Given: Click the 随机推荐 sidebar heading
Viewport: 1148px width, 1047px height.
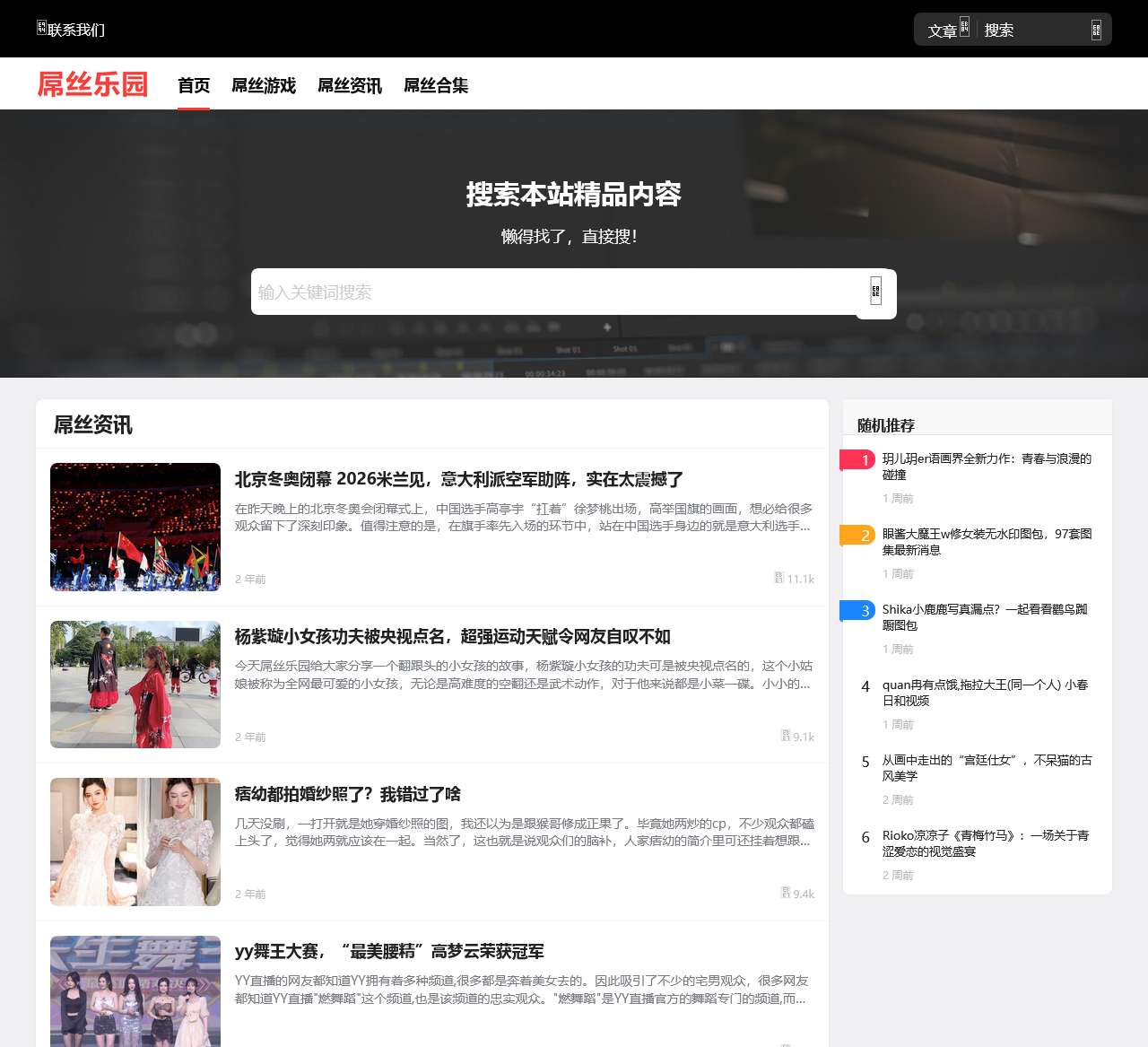Looking at the screenshot, I should click(x=886, y=425).
